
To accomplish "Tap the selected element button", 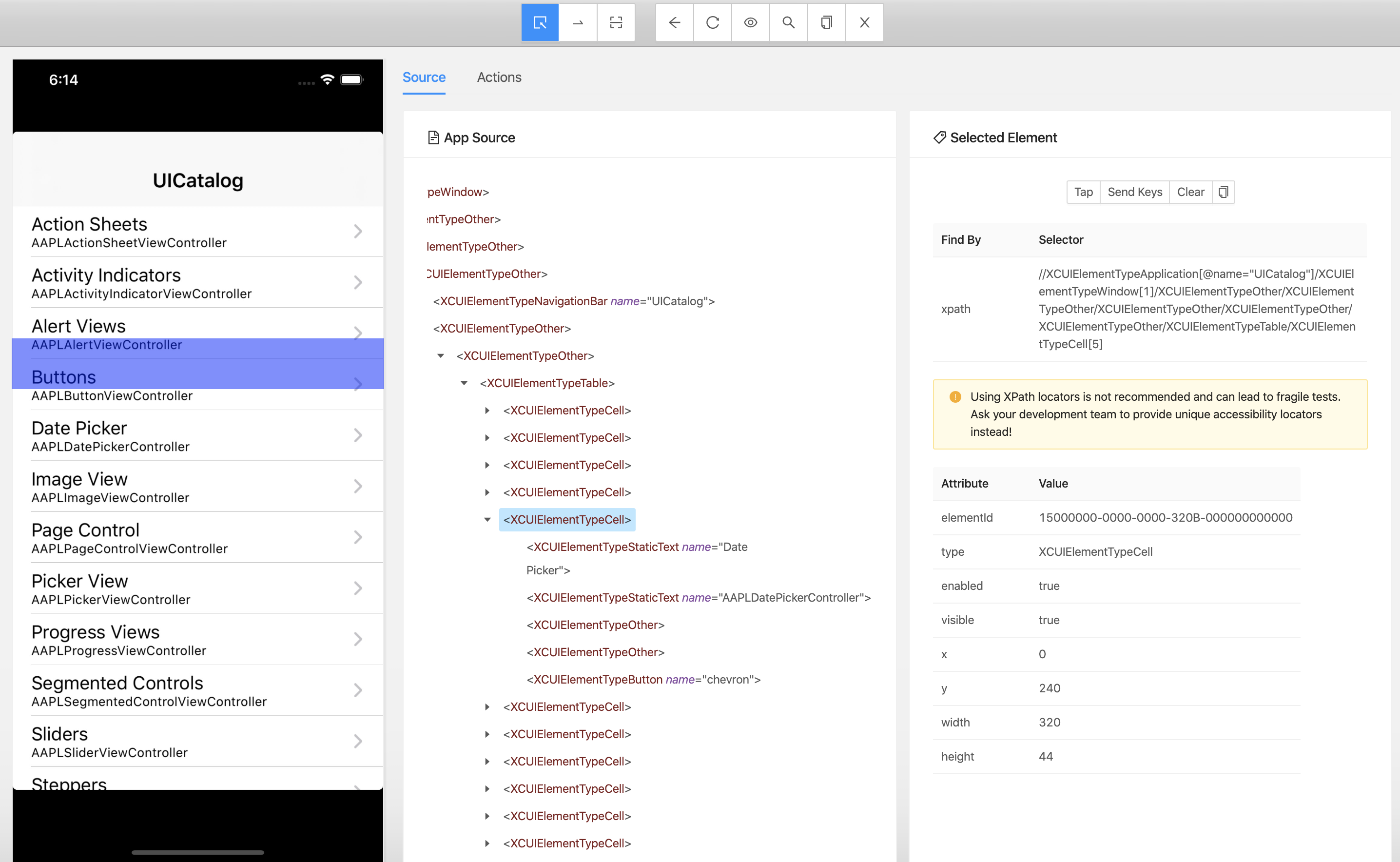I will coord(1083,192).
